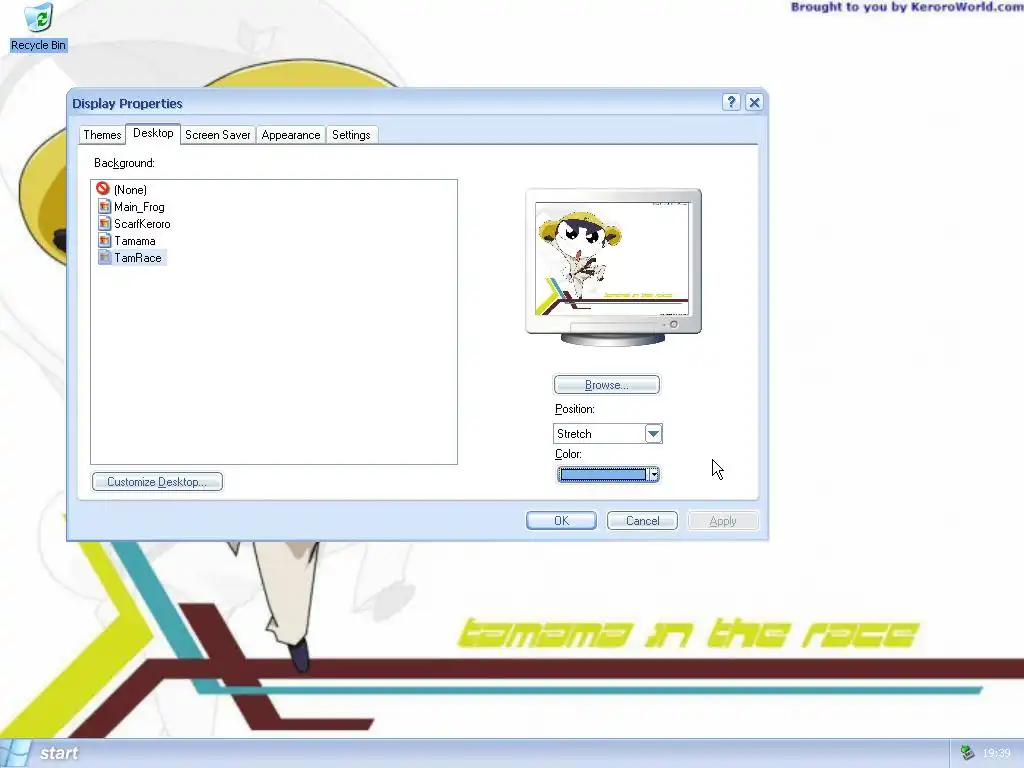Screen dimensions: 1024x768
Task: Click the Windows logo on start button
Action: click(15, 753)
